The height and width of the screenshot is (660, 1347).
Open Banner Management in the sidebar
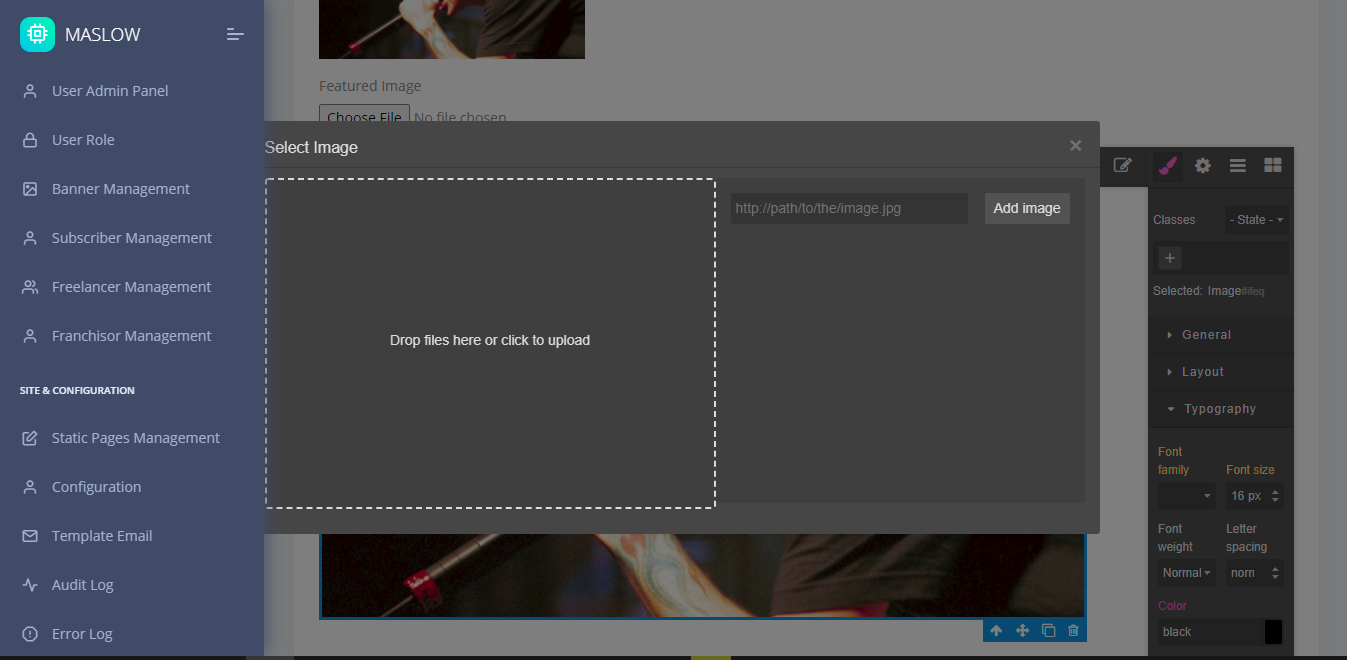pos(120,189)
